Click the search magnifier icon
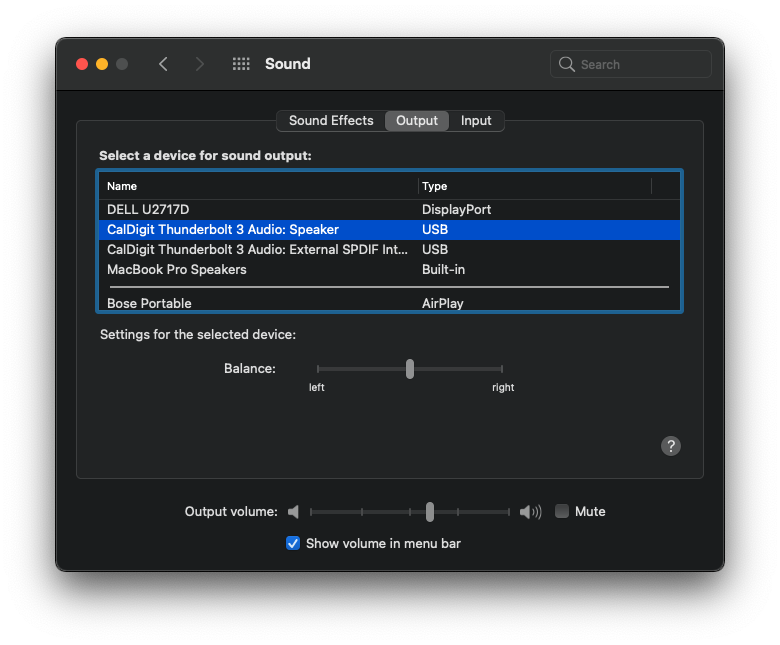Viewport: 780px width, 645px height. point(567,64)
